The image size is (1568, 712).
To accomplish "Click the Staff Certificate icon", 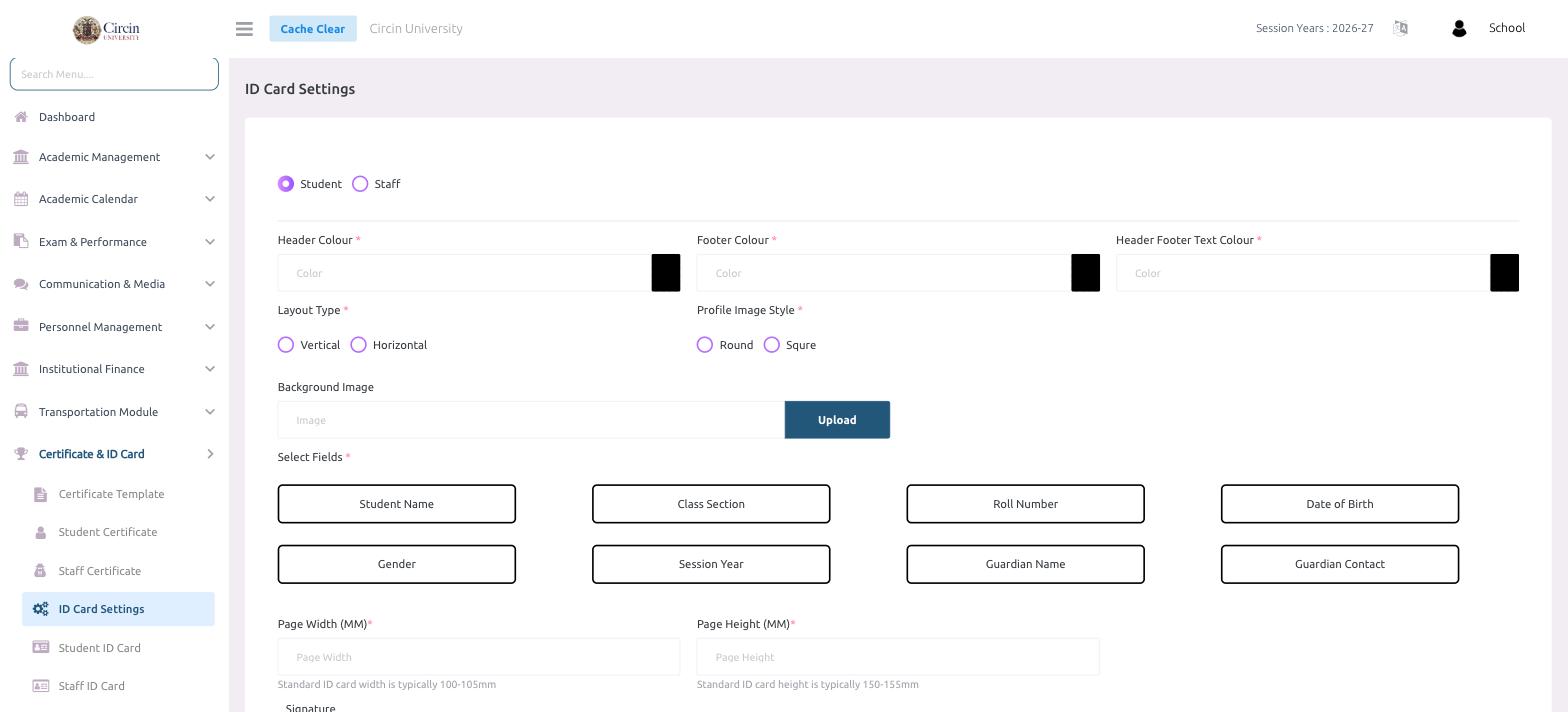I will pyautogui.click(x=40, y=571).
